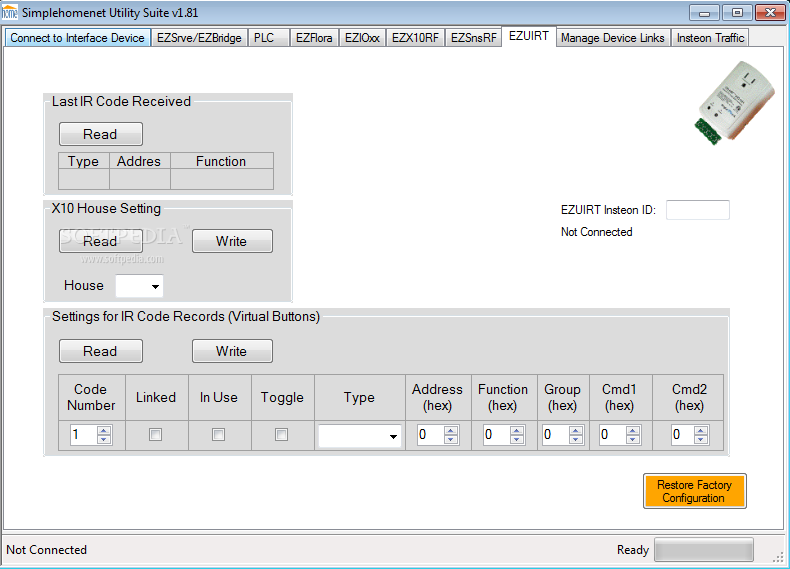Open the Manage Device Links tab
This screenshot has height=569, width=790.
(x=613, y=38)
